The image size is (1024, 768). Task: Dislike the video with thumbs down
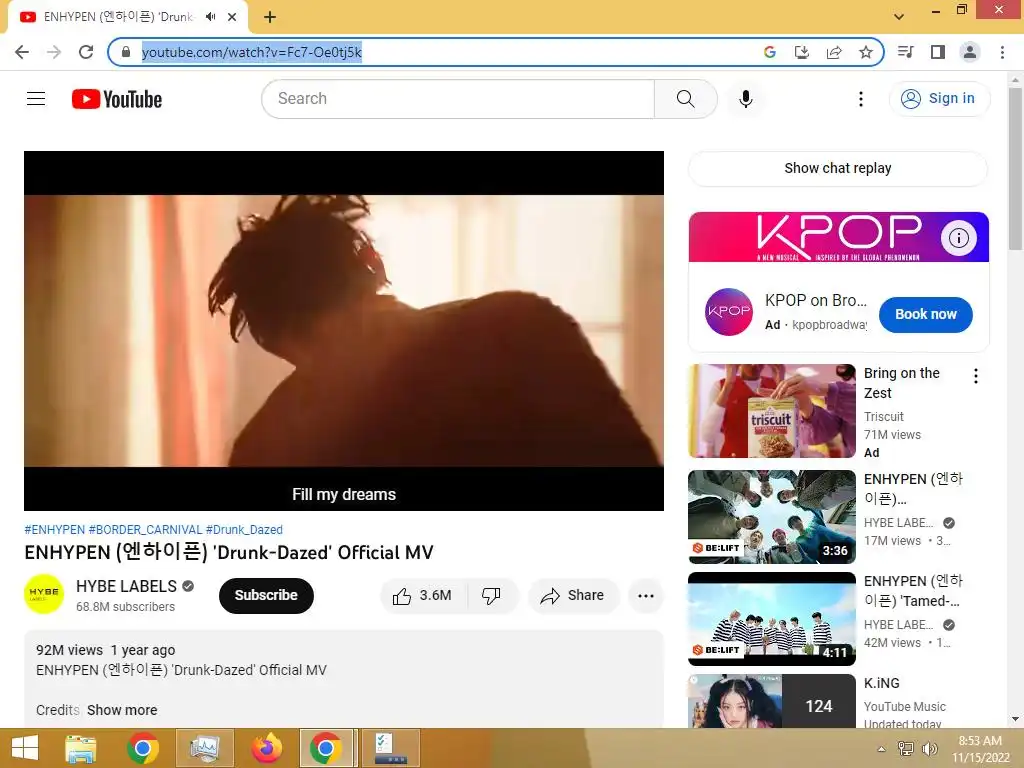(491, 596)
